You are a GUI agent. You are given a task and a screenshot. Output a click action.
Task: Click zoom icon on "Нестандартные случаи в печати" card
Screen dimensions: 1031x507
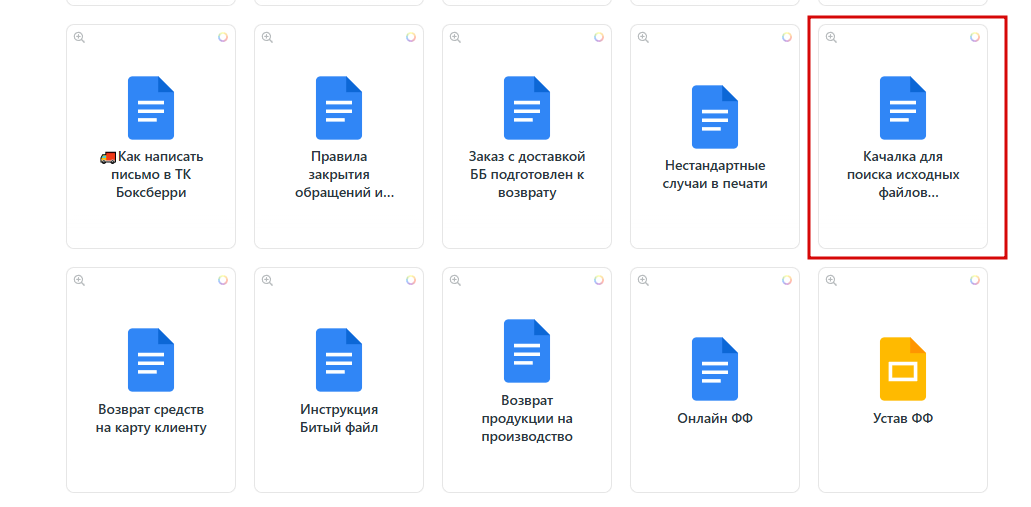coord(643,37)
